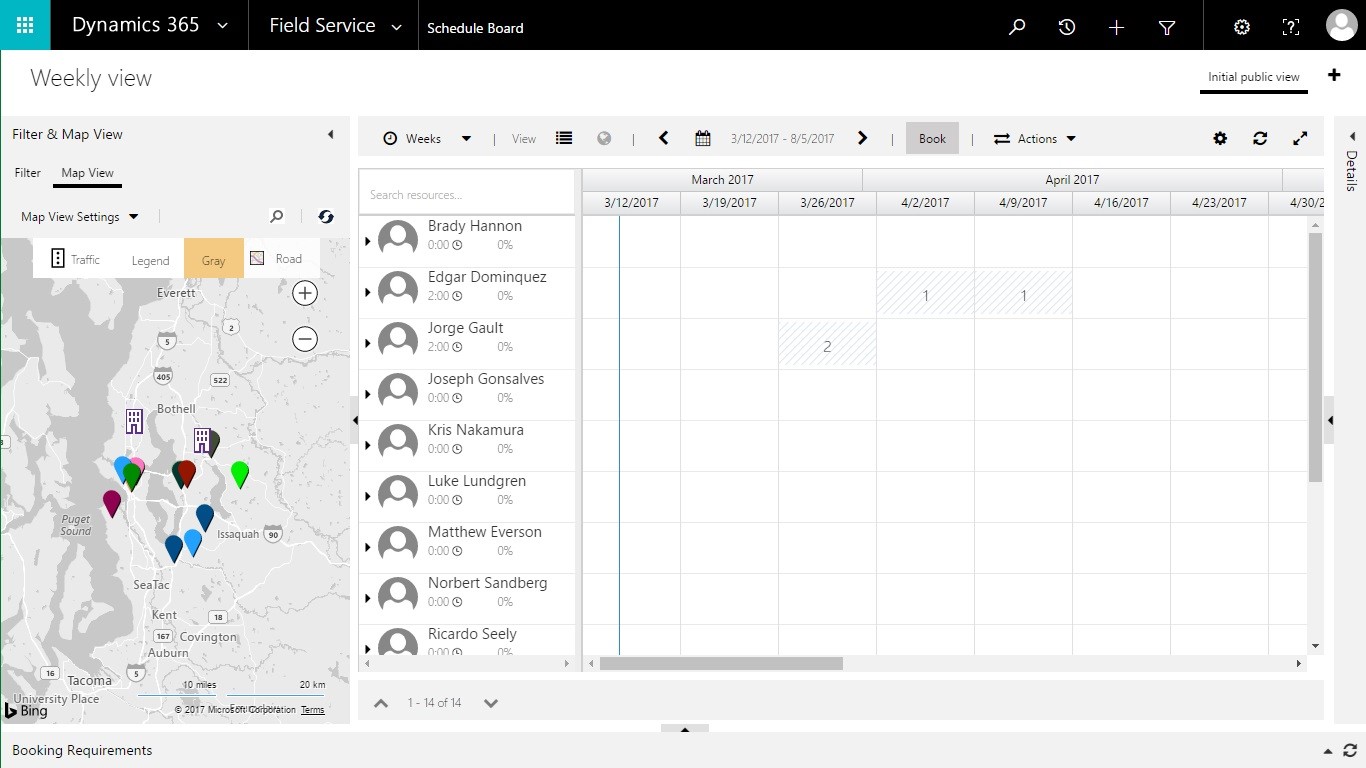Open the calendar date picker icon
Screen dimensions: 1366x768
703,139
